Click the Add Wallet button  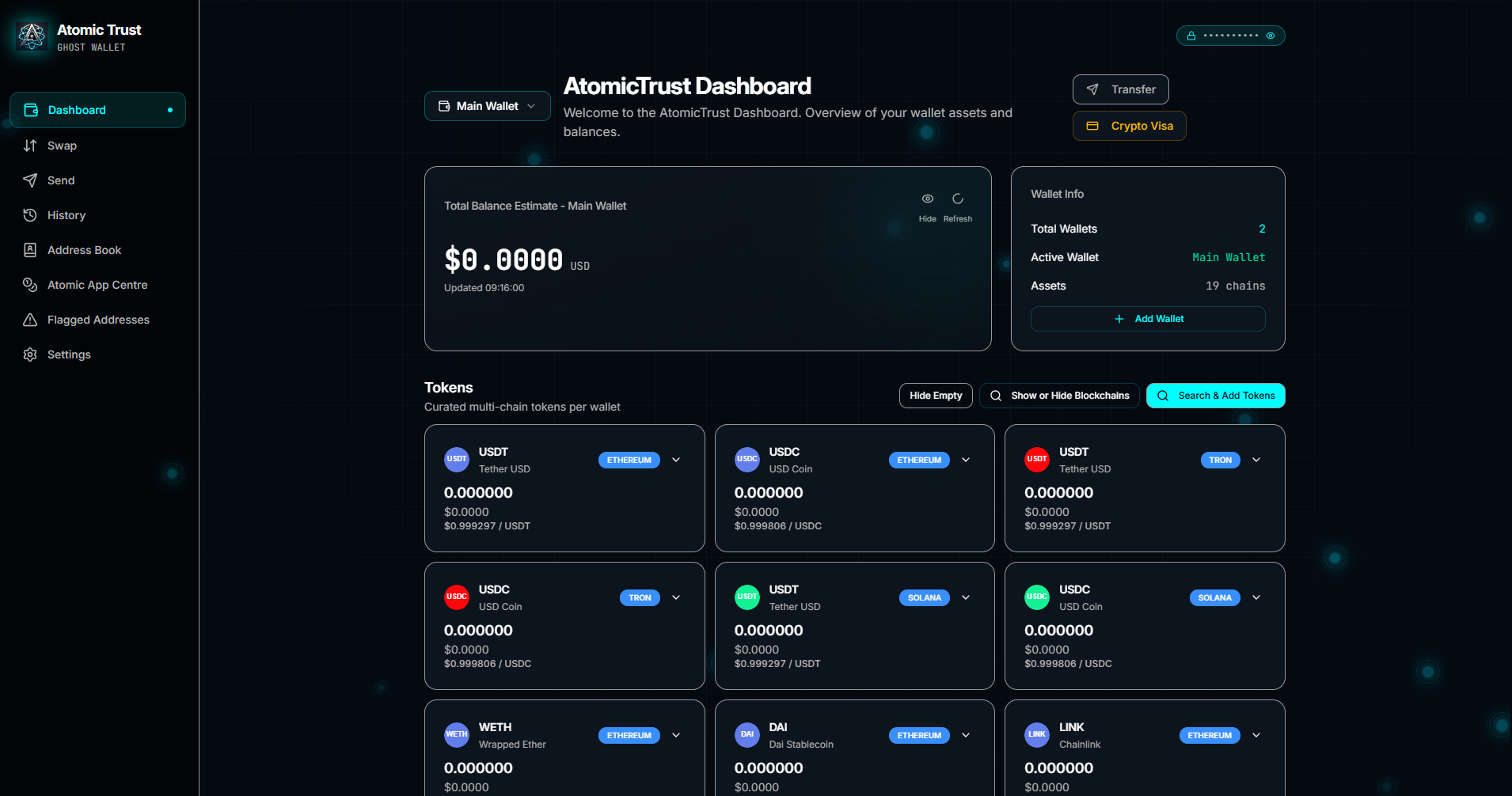(1148, 319)
